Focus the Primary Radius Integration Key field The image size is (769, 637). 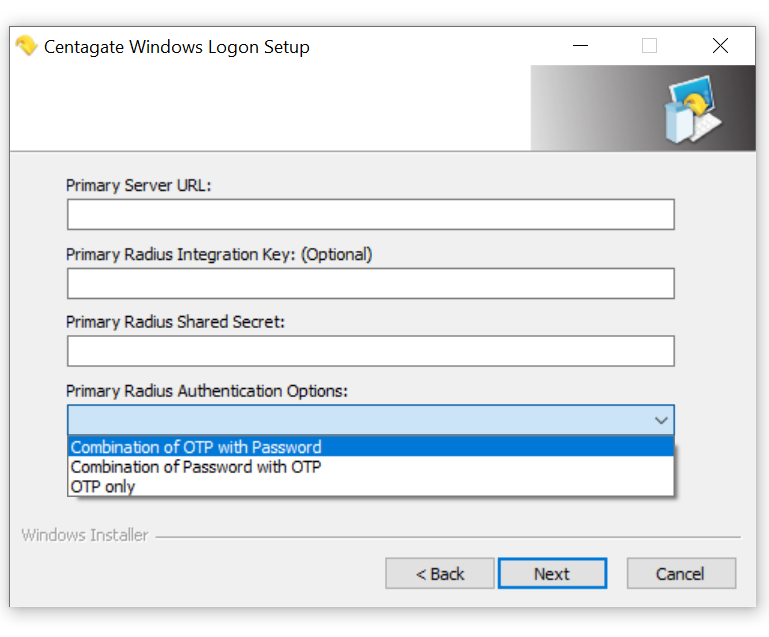(x=371, y=283)
